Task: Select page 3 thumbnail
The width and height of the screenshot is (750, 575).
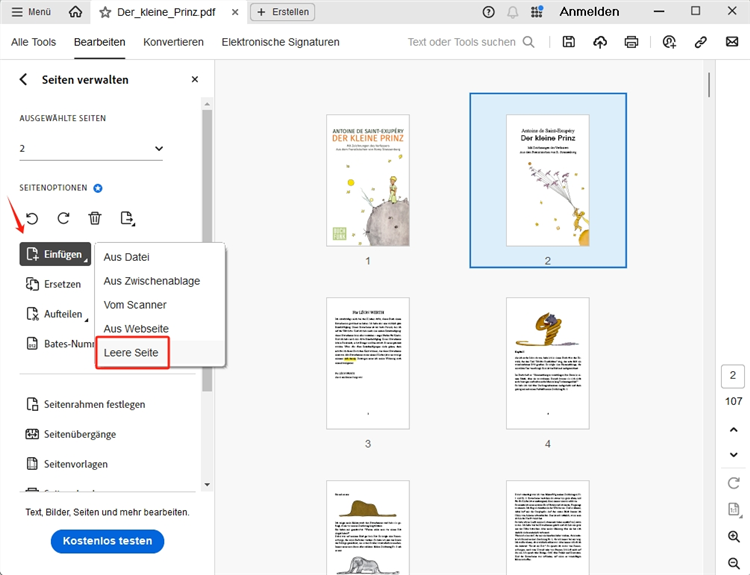Action: tap(368, 364)
